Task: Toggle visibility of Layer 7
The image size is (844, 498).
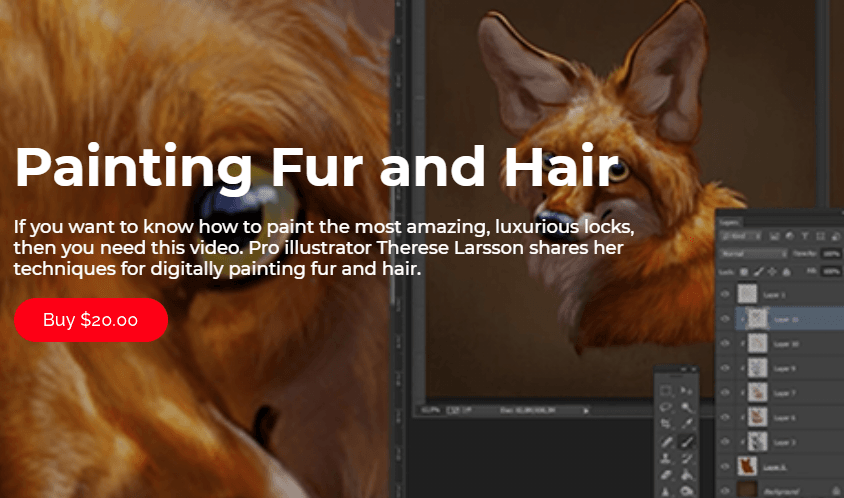Action: [725, 393]
